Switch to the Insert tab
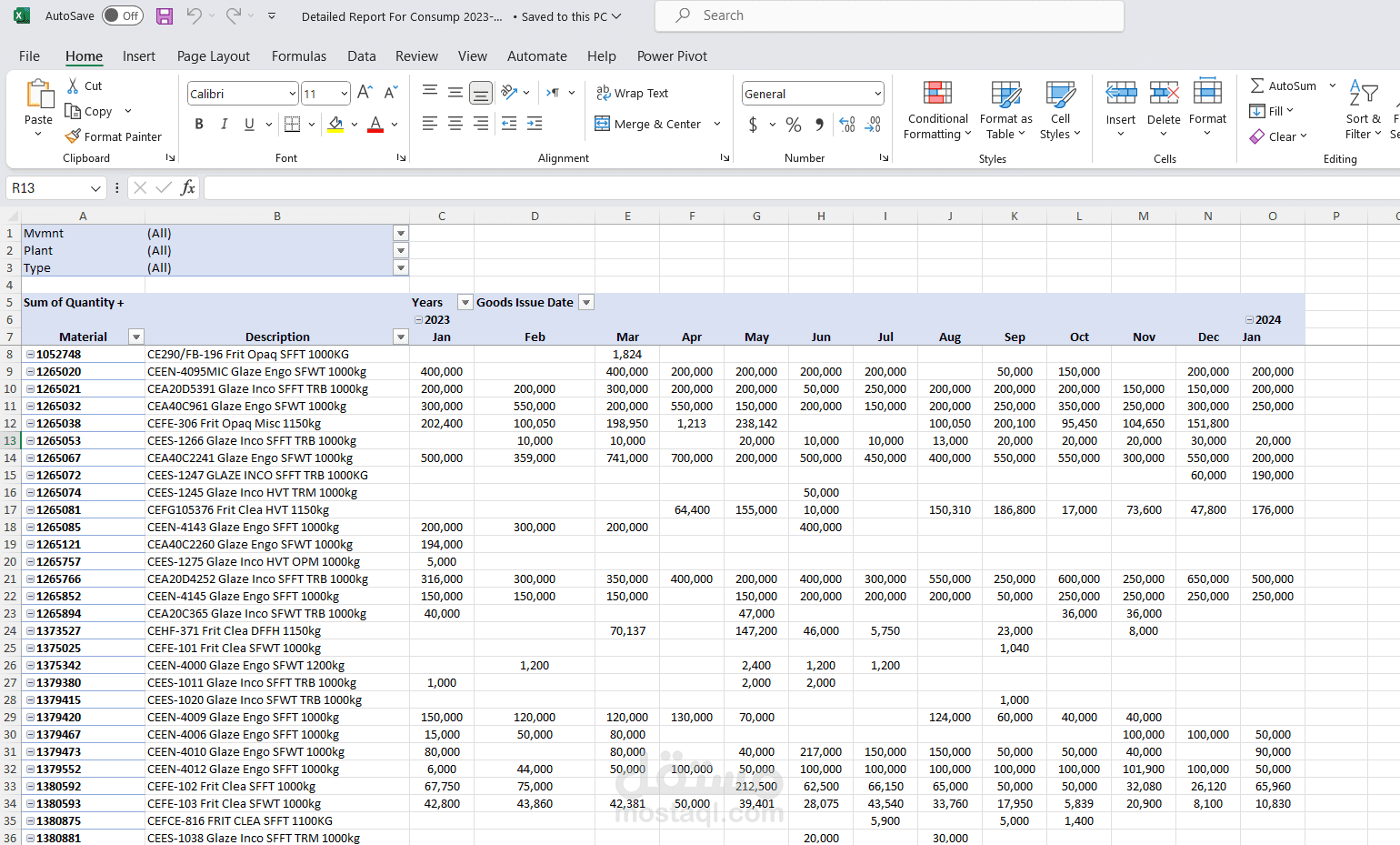Image resolution: width=1400 pixels, height=845 pixels. pos(139,55)
